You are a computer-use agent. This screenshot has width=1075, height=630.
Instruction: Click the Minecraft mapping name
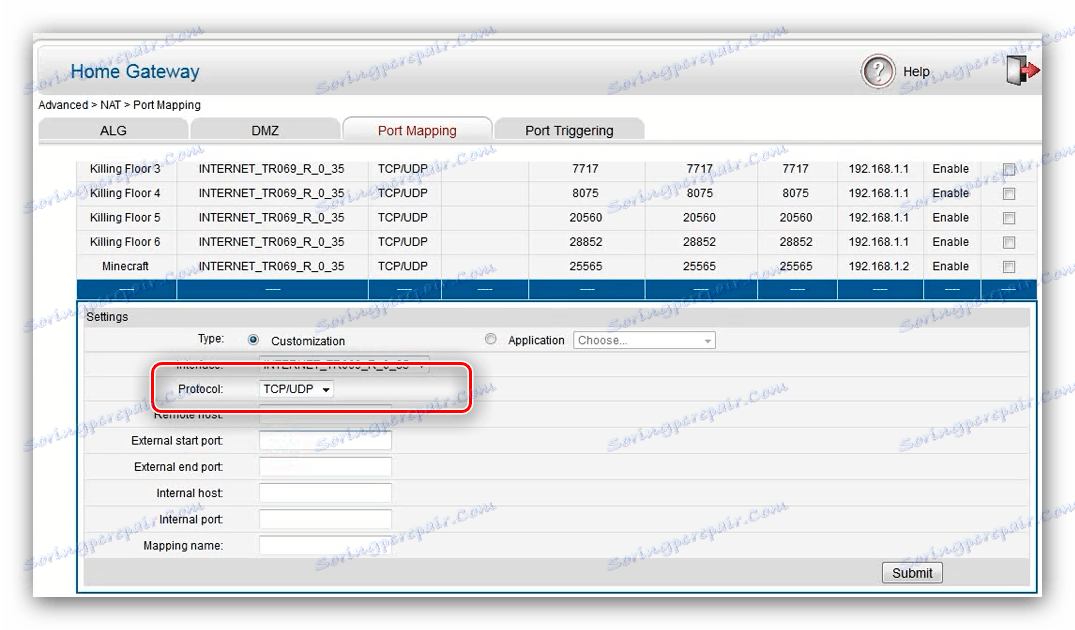pyautogui.click(x=125, y=266)
